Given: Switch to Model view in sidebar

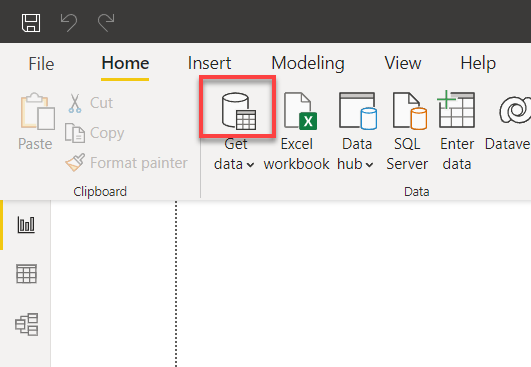Looking at the screenshot, I should point(26,324).
